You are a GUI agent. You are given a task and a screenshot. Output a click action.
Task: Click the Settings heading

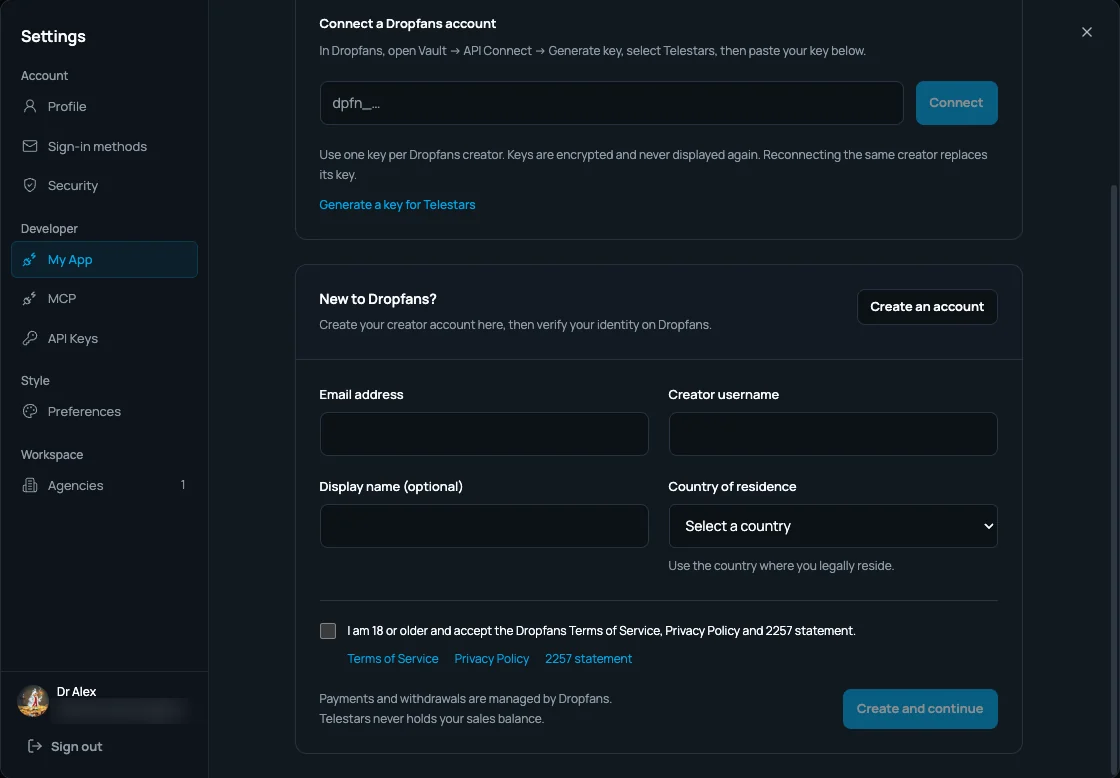pyautogui.click(x=53, y=36)
